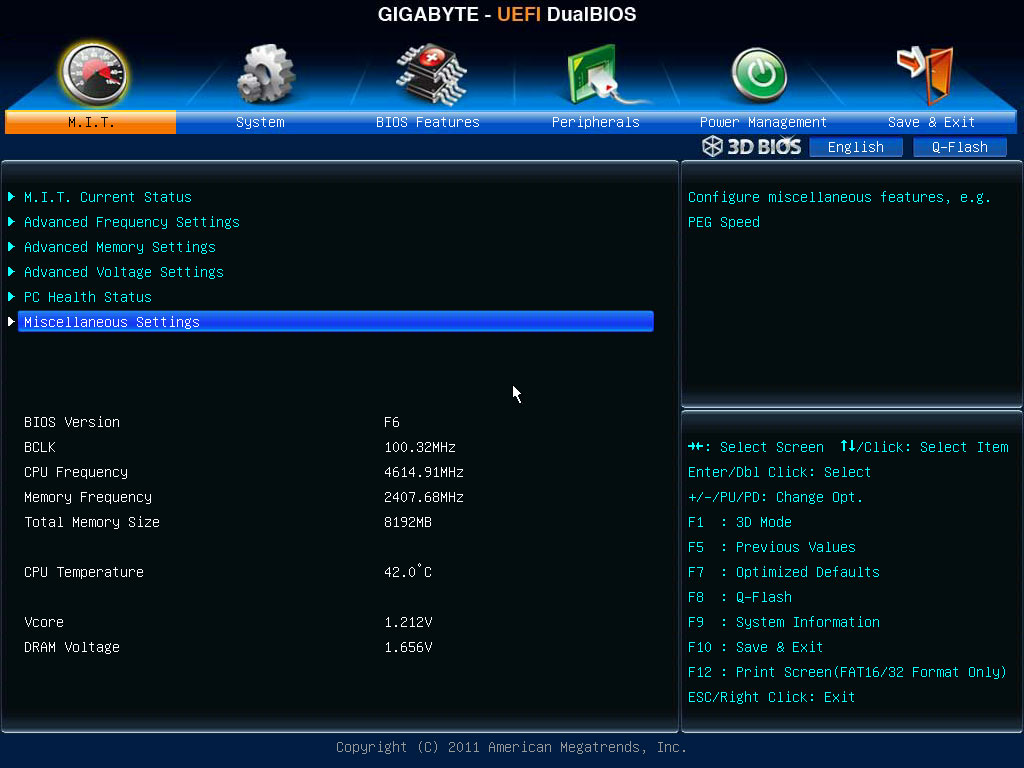Expand arrow beside Advanced Voltage Settings

pyautogui.click(x=11, y=272)
